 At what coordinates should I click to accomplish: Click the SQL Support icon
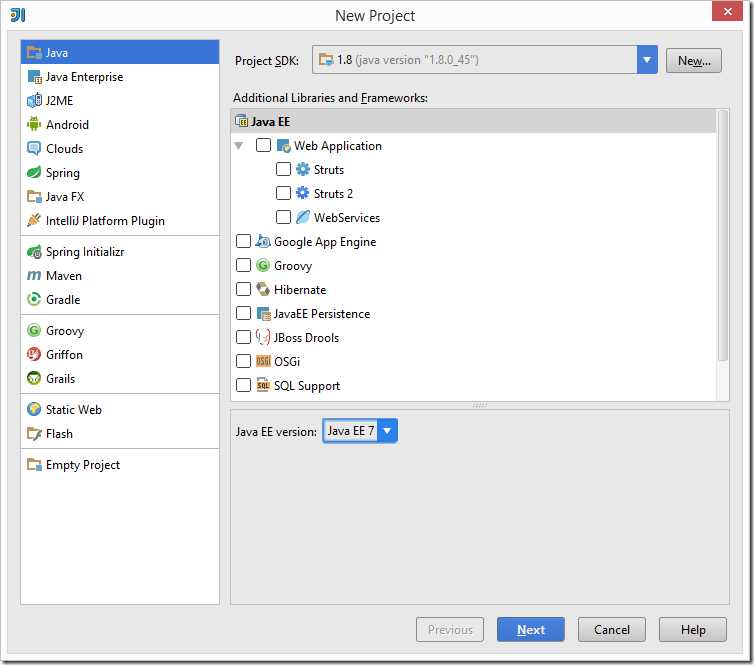coord(263,385)
